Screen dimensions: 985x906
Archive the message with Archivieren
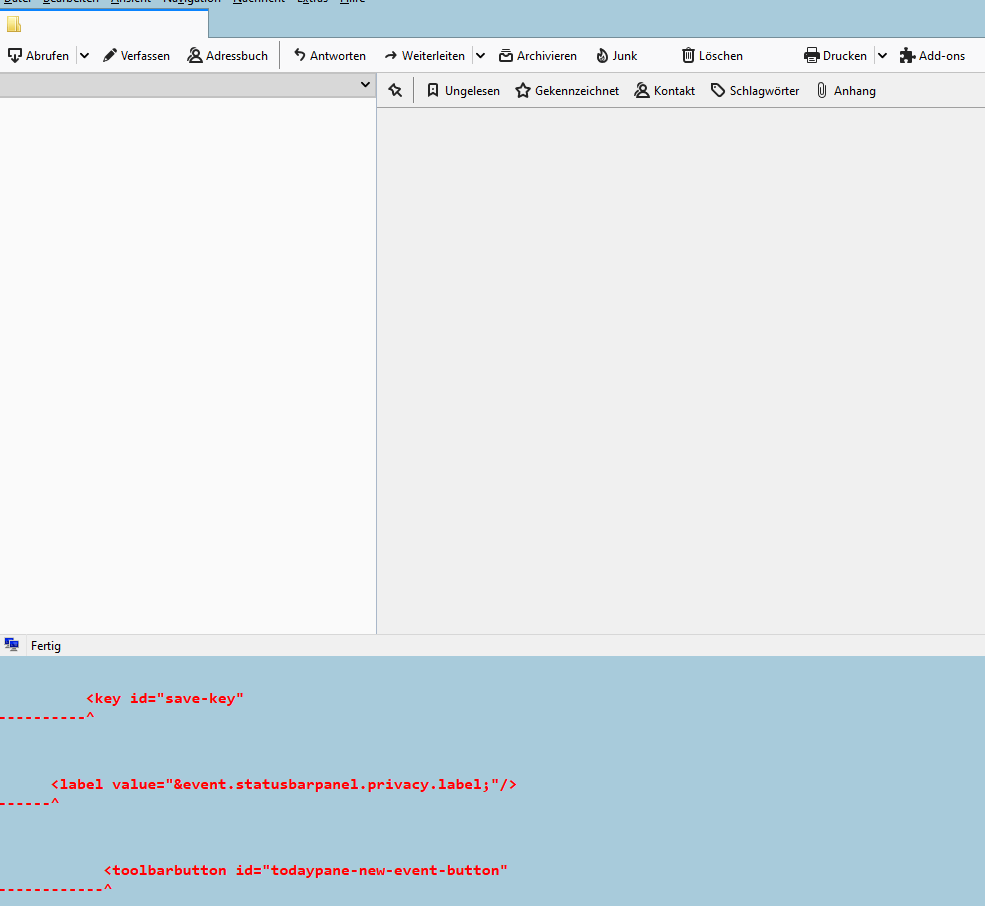(x=538, y=56)
